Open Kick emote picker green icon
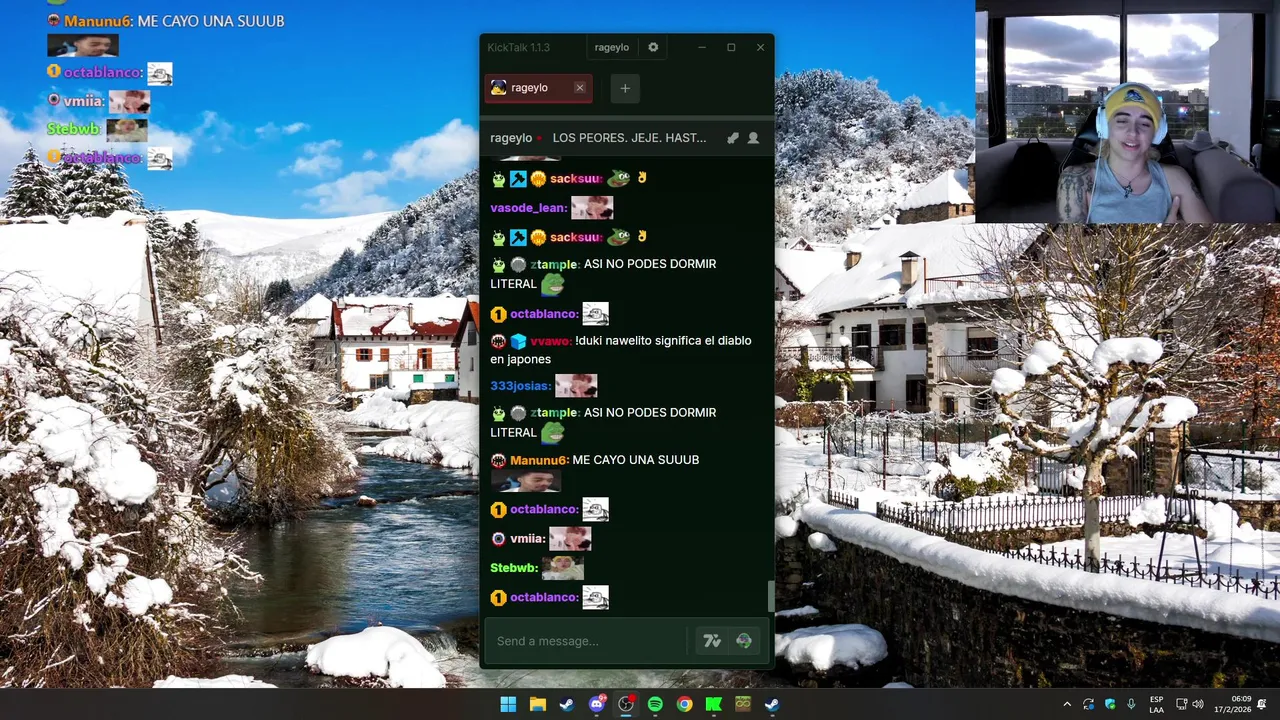 [x=744, y=641]
